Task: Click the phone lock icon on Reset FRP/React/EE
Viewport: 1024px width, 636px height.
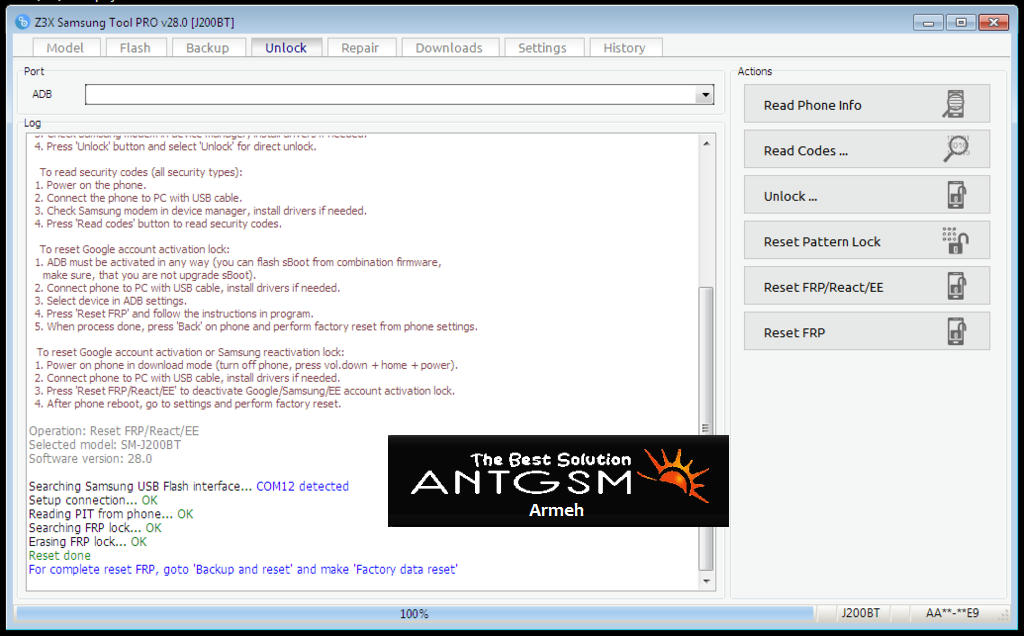Action: (957, 286)
